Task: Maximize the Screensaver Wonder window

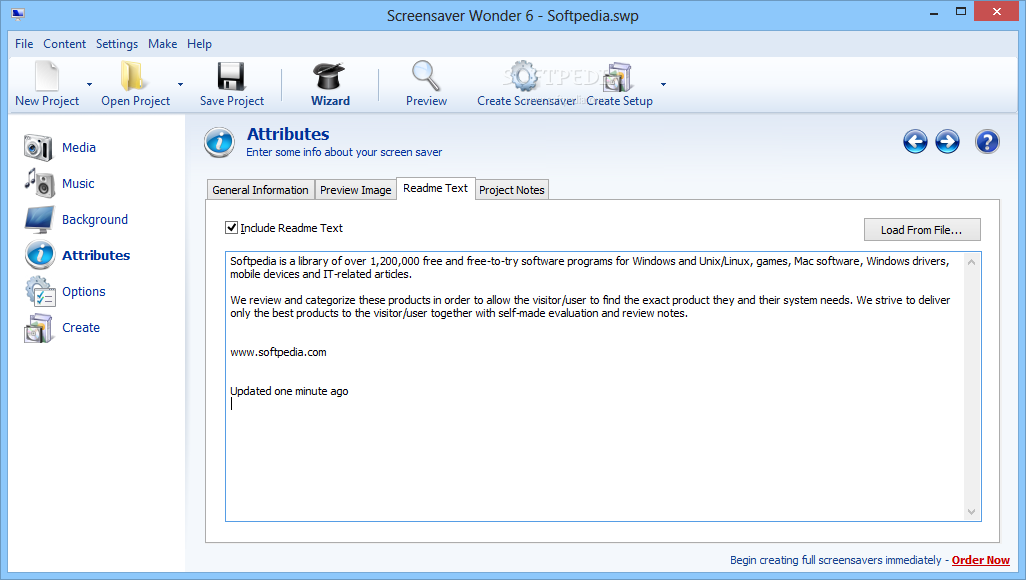Action: click(x=961, y=12)
